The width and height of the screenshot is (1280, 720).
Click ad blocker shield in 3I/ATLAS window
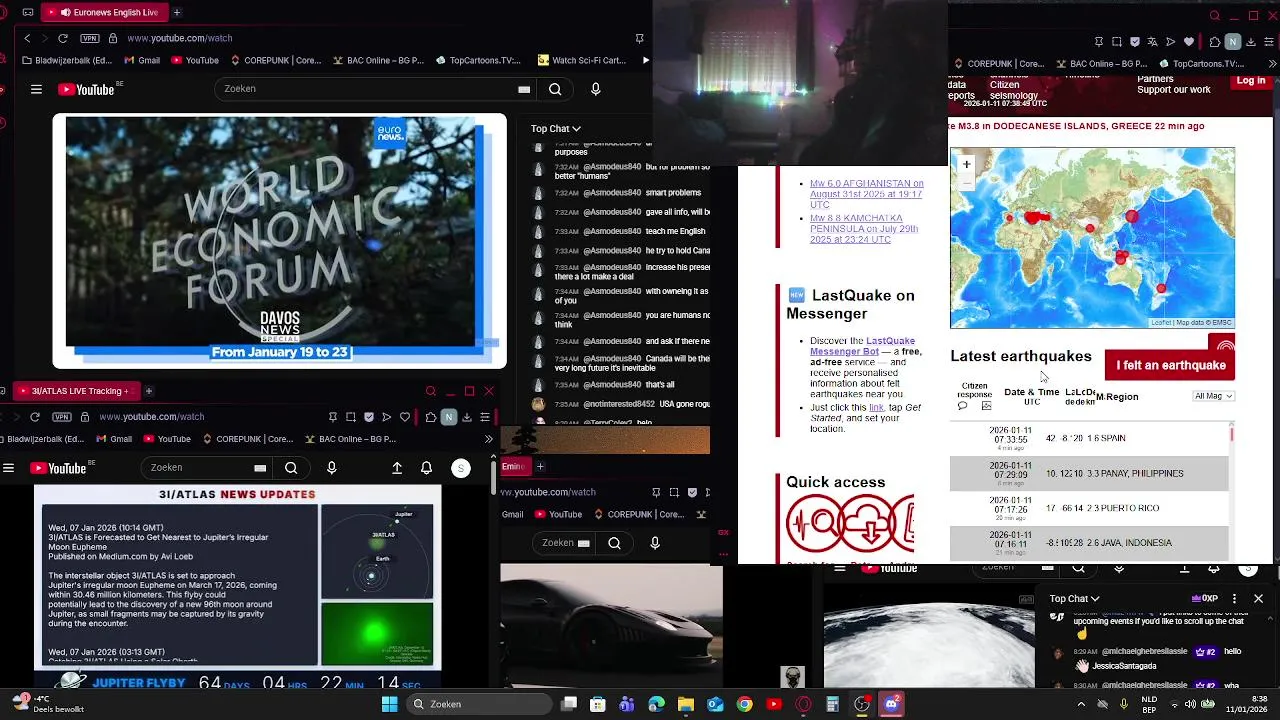tap(369, 416)
